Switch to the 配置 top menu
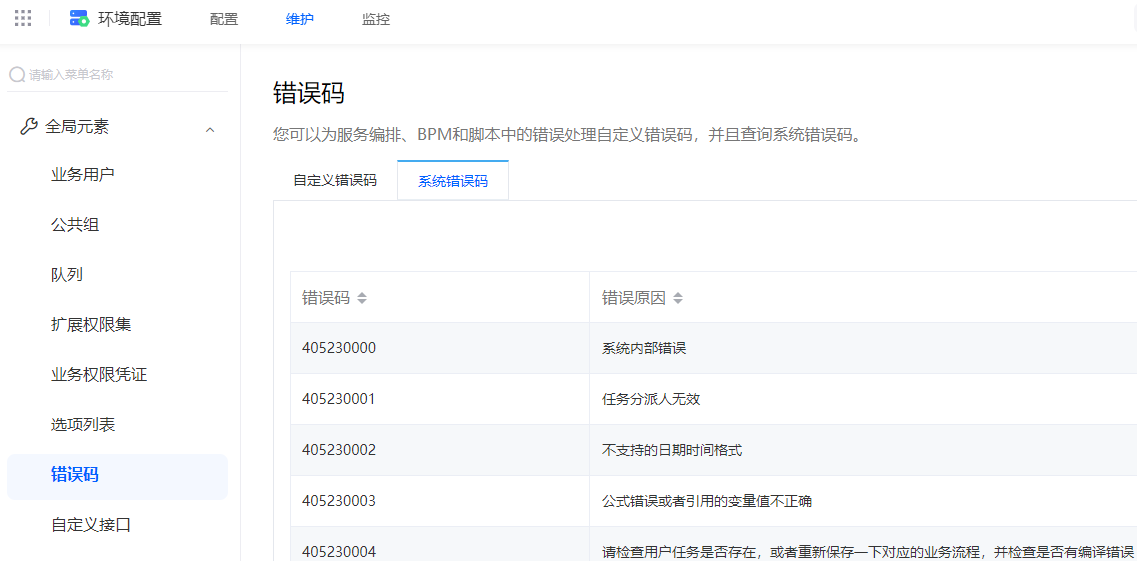Screen dimensions: 1137x561 [x=224, y=19]
